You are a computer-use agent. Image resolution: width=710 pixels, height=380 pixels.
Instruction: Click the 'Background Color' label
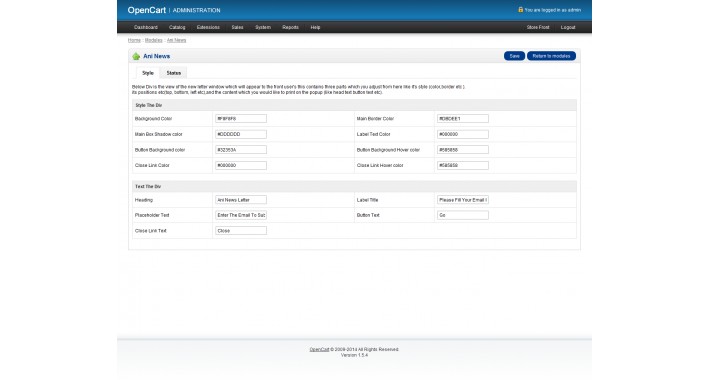154,119
